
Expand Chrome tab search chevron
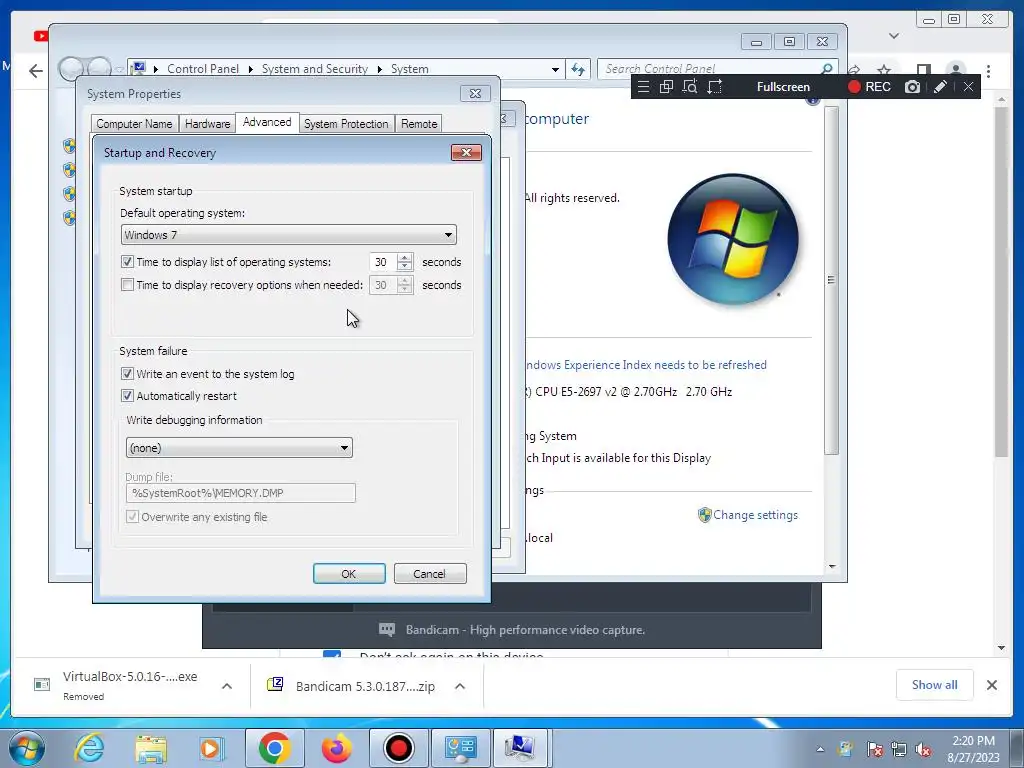click(894, 36)
